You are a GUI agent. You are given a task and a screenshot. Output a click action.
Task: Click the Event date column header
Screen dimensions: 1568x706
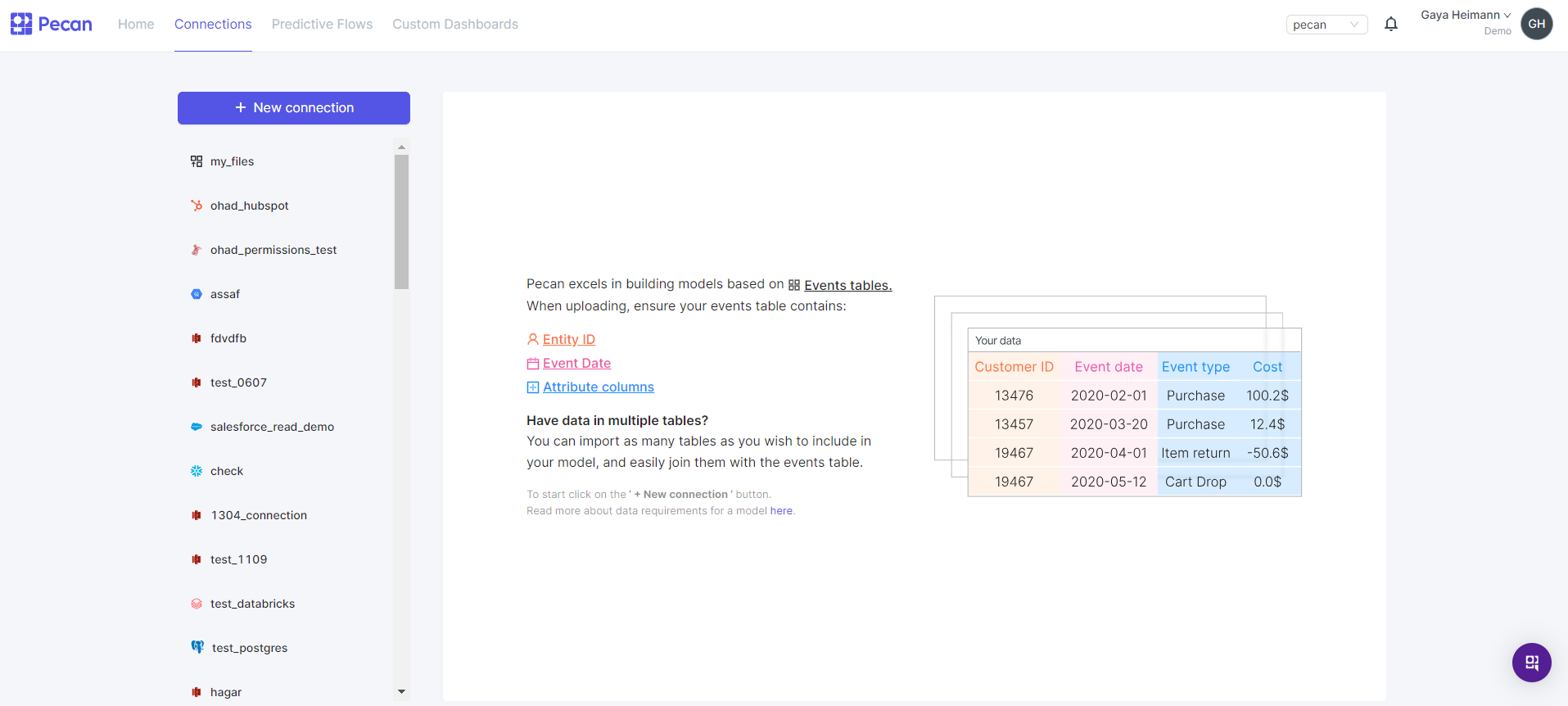[x=1109, y=367]
